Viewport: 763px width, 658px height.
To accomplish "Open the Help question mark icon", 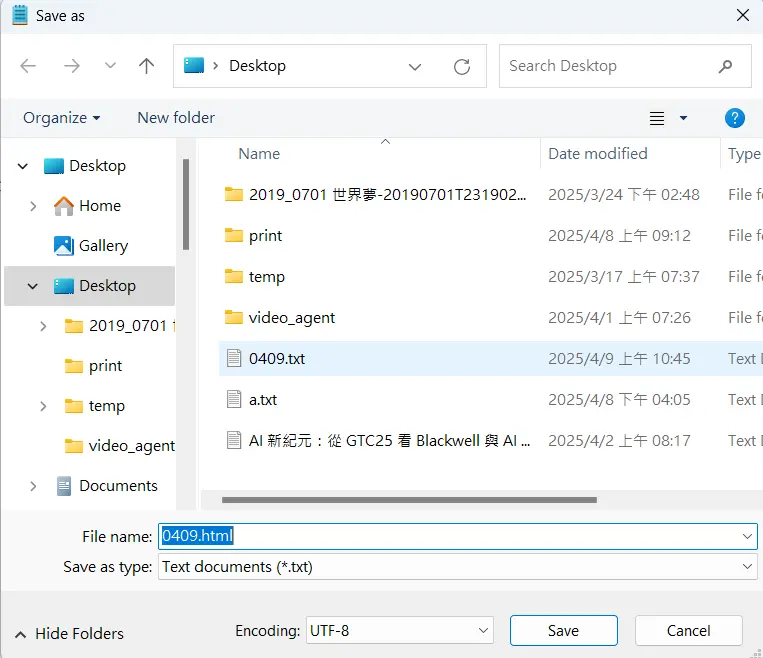I will point(734,118).
